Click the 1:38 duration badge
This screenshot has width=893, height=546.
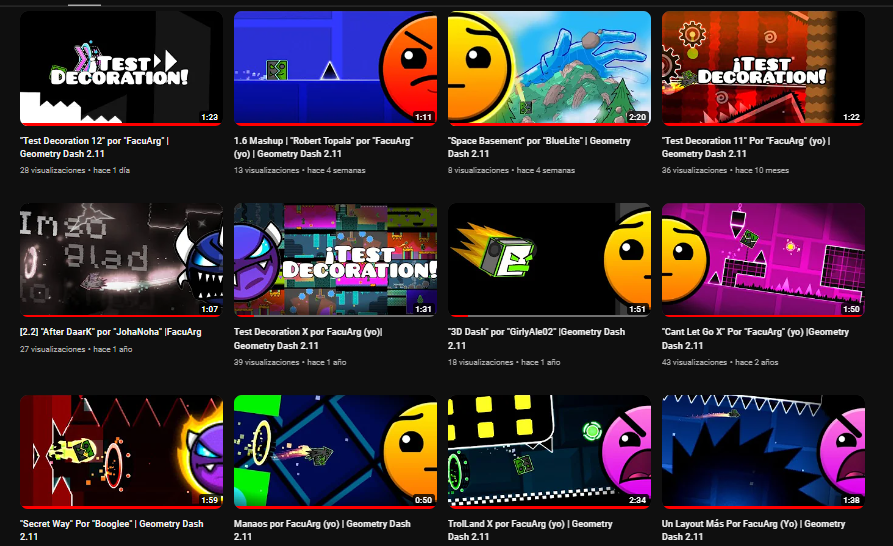(851, 500)
